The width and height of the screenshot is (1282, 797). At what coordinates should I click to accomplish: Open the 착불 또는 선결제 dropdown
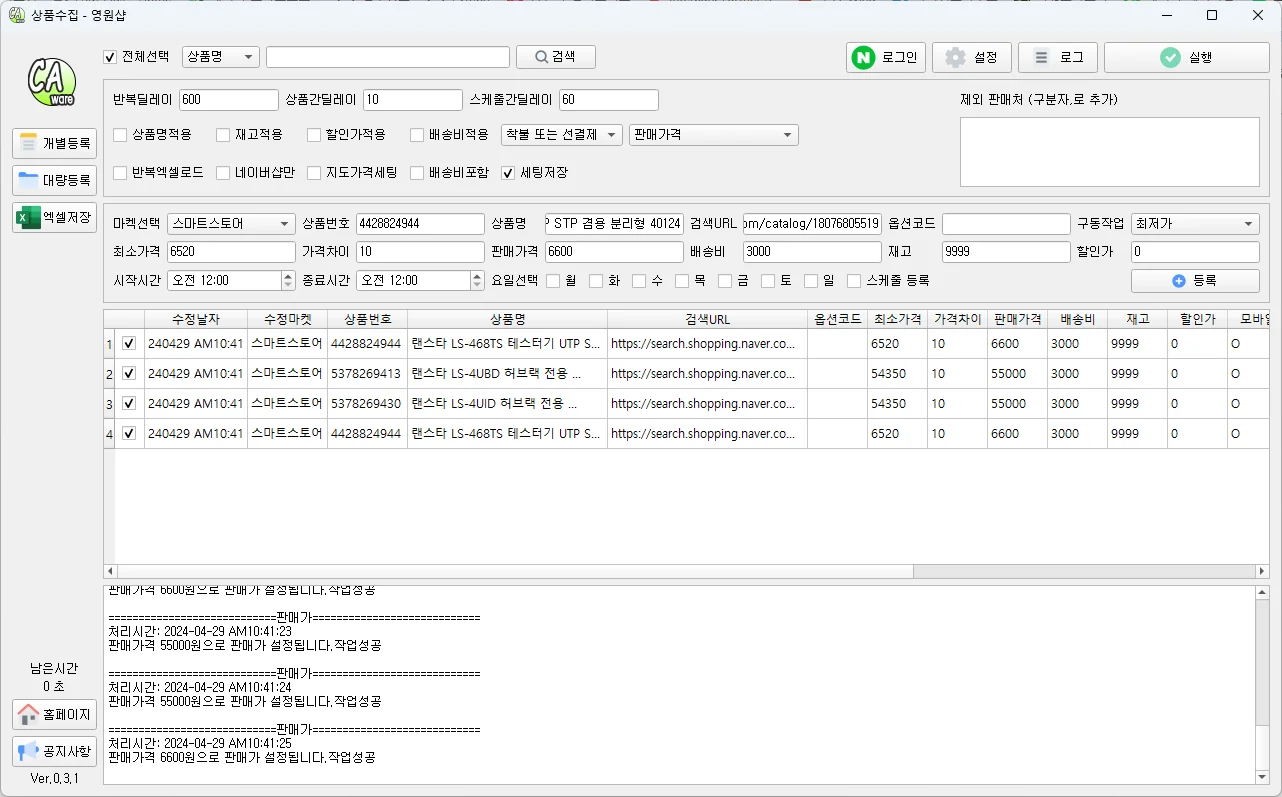pyautogui.click(x=561, y=135)
